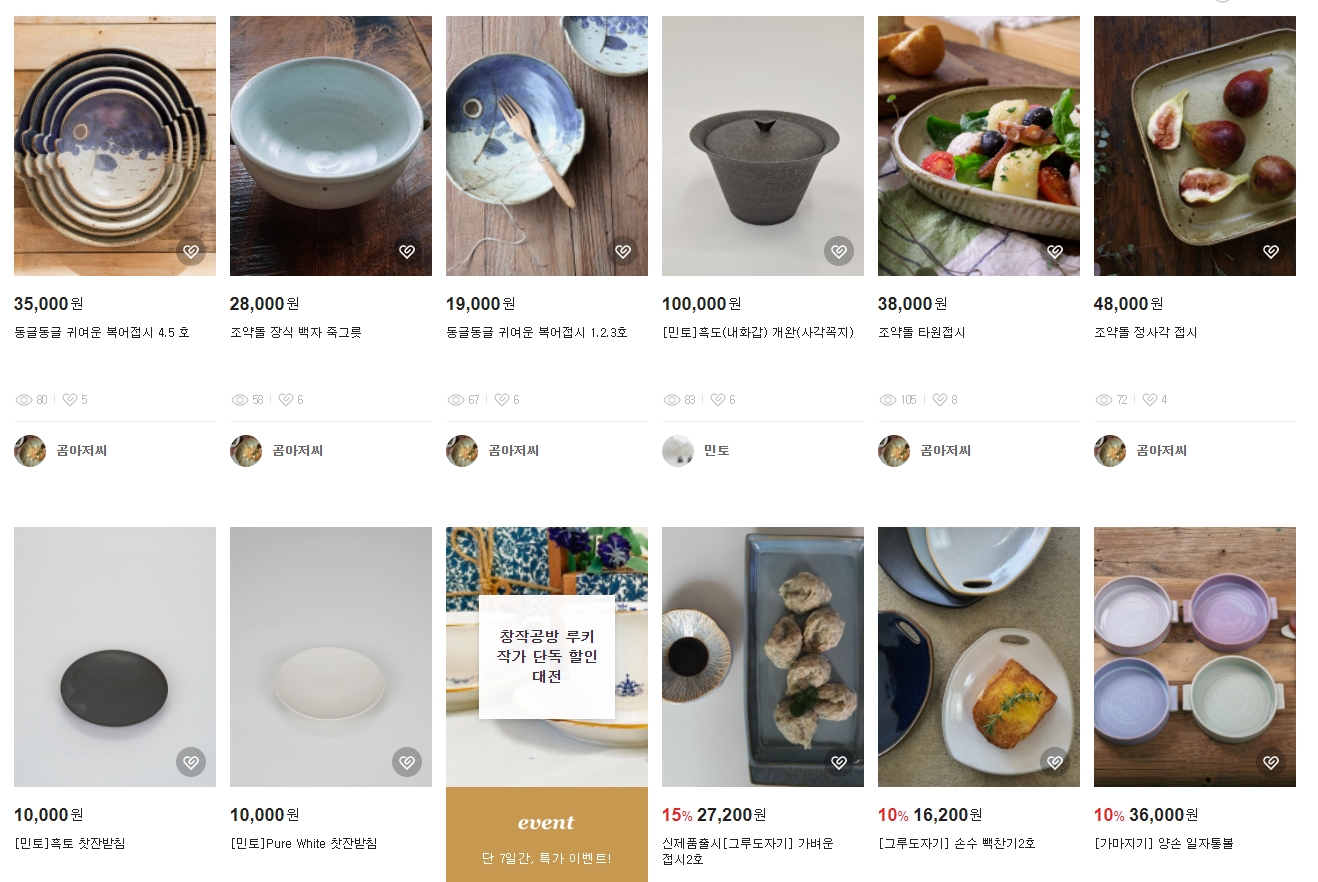Open the [민토]흑도 찻잔받침 product title
The height and width of the screenshot is (882, 1318).
[70, 844]
